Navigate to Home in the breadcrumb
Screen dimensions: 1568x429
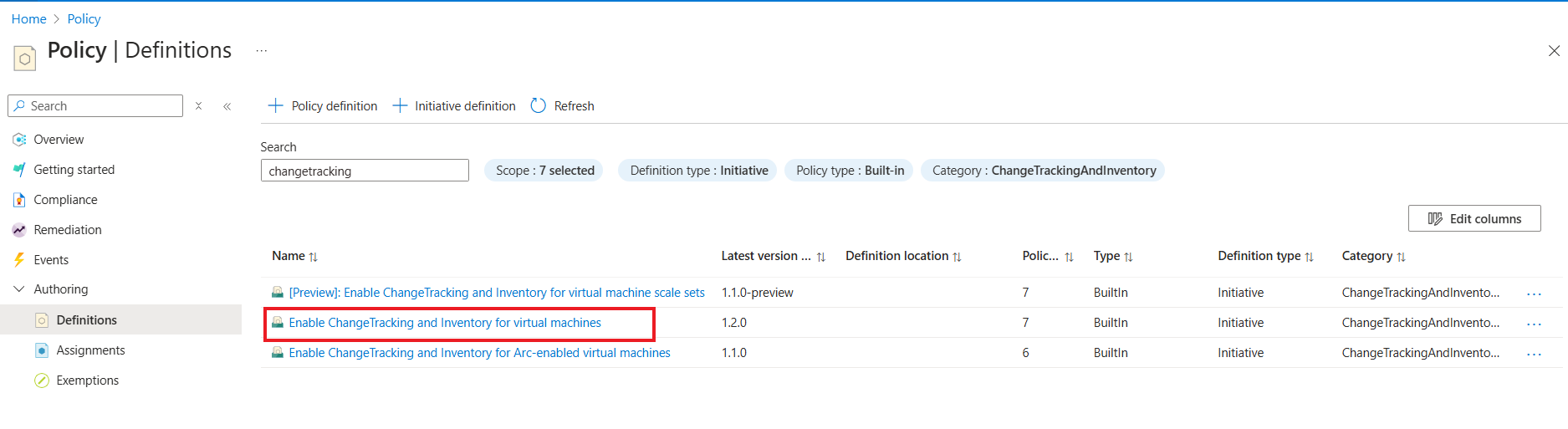(x=28, y=18)
